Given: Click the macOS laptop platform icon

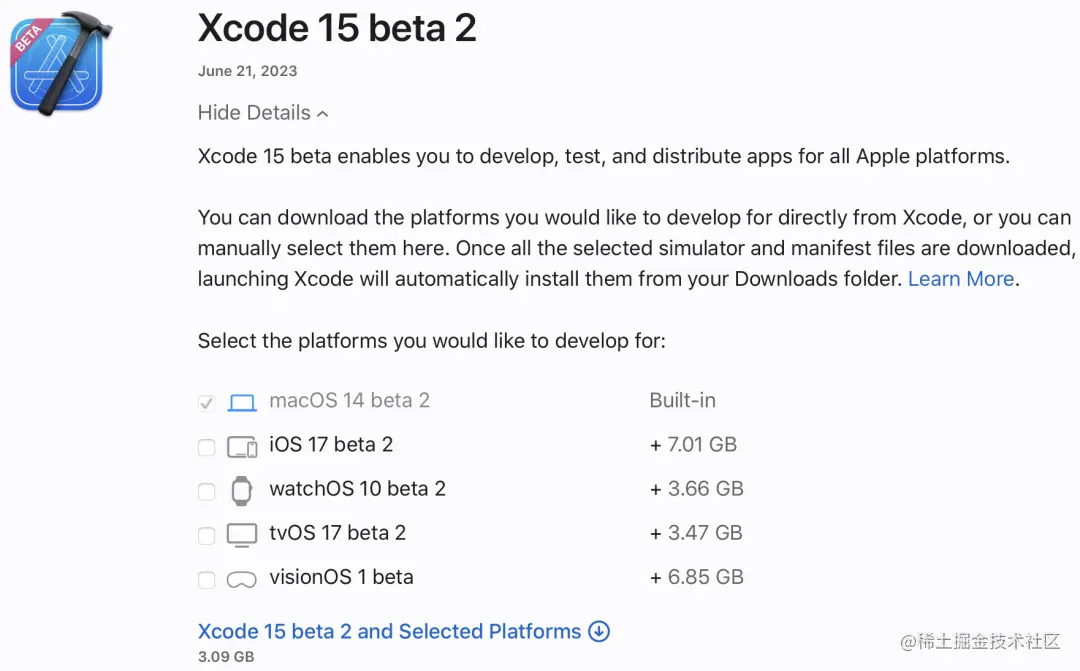Looking at the screenshot, I should pyautogui.click(x=242, y=403).
